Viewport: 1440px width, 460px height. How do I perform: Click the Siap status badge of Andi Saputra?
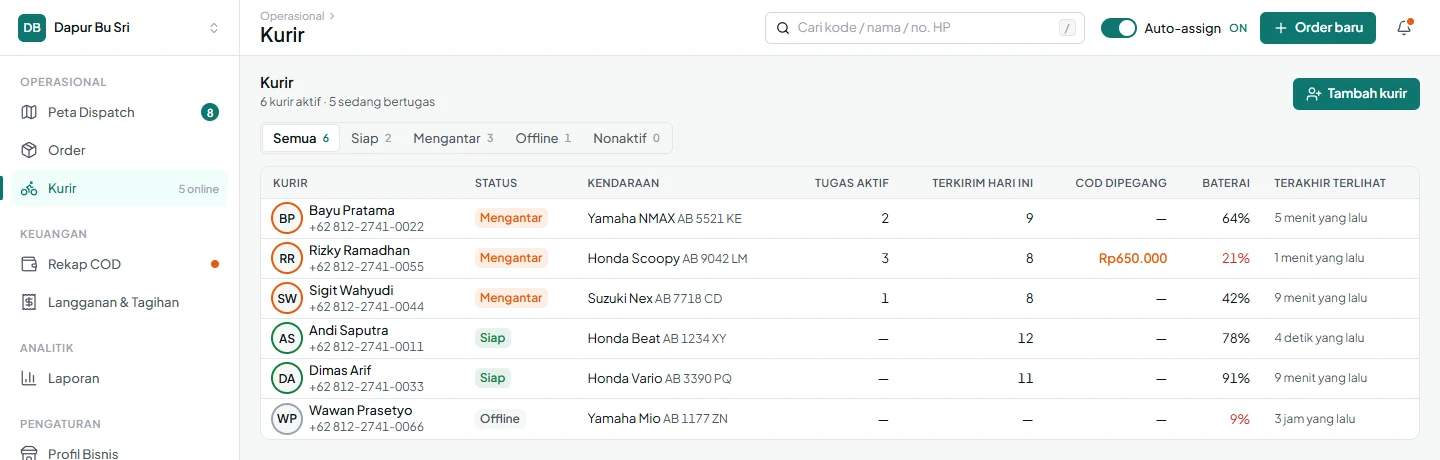pos(492,338)
